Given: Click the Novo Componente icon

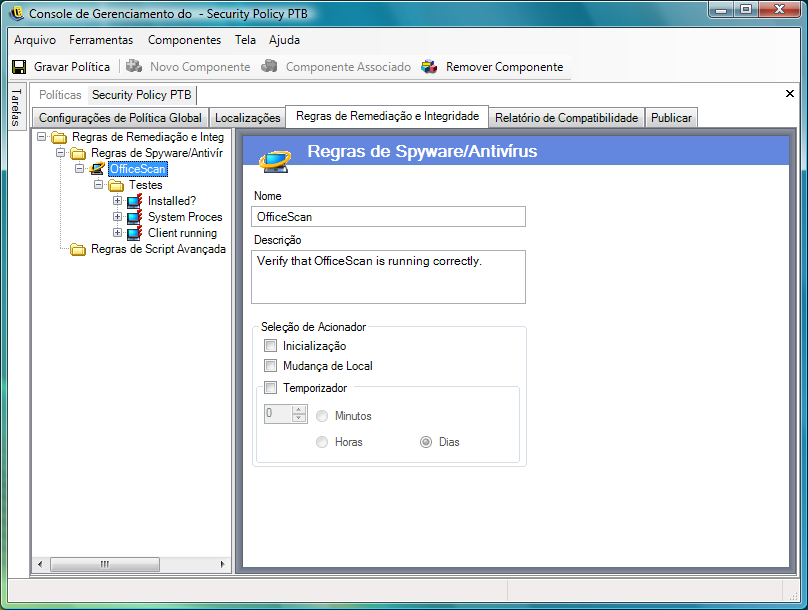Looking at the screenshot, I should 134,66.
